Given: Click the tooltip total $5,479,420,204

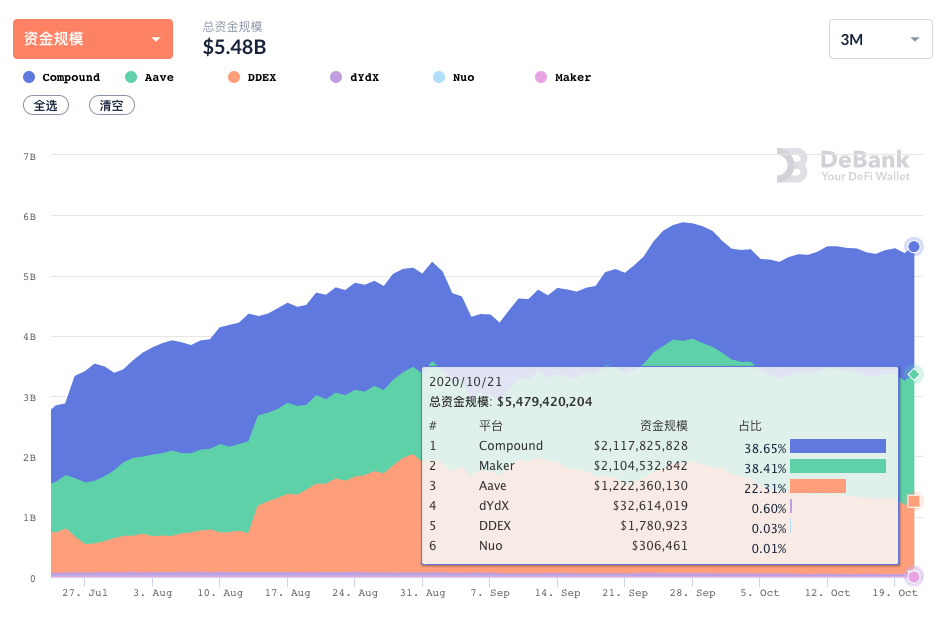Looking at the screenshot, I should pos(545,402).
